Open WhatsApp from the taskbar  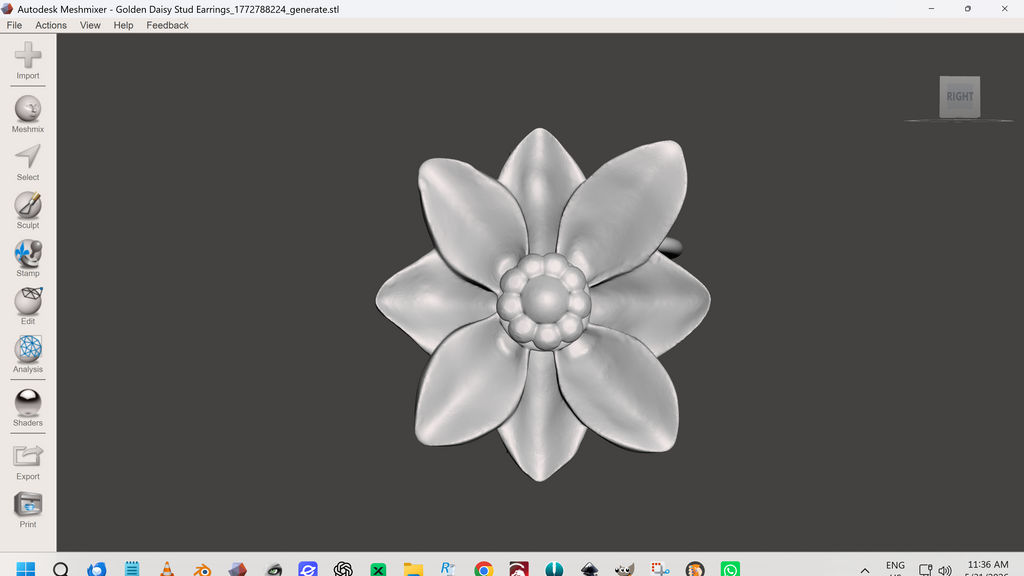(x=730, y=569)
